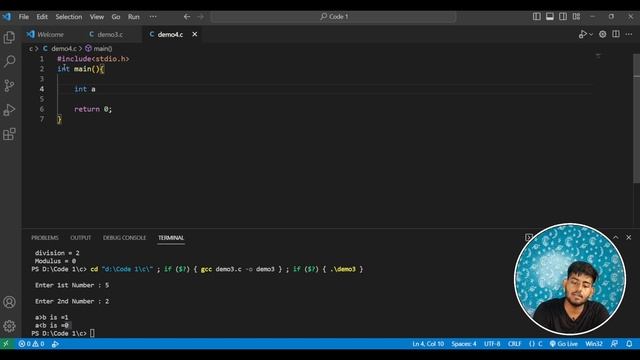The height and width of the screenshot is (360, 640).
Task: Switch to the PROBLEMS panel tab
Action: (x=45, y=238)
